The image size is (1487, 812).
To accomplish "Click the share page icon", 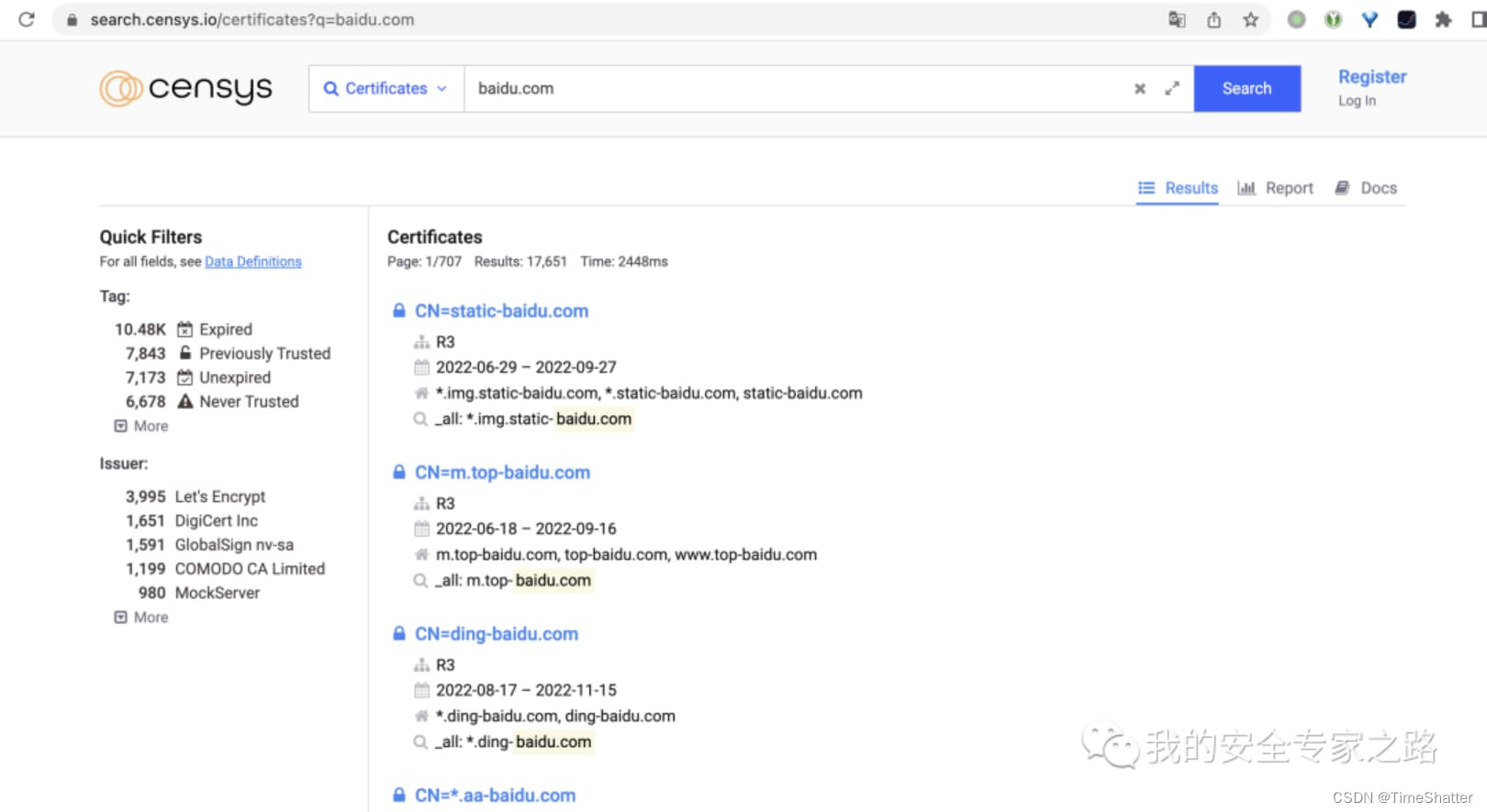I will [x=1213, y=19].
